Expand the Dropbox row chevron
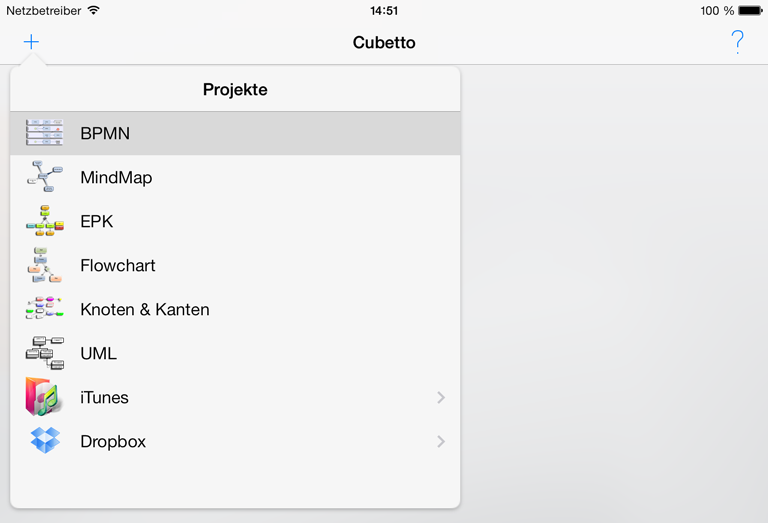This screenshot has width=768, height=523. coord(441,441)
